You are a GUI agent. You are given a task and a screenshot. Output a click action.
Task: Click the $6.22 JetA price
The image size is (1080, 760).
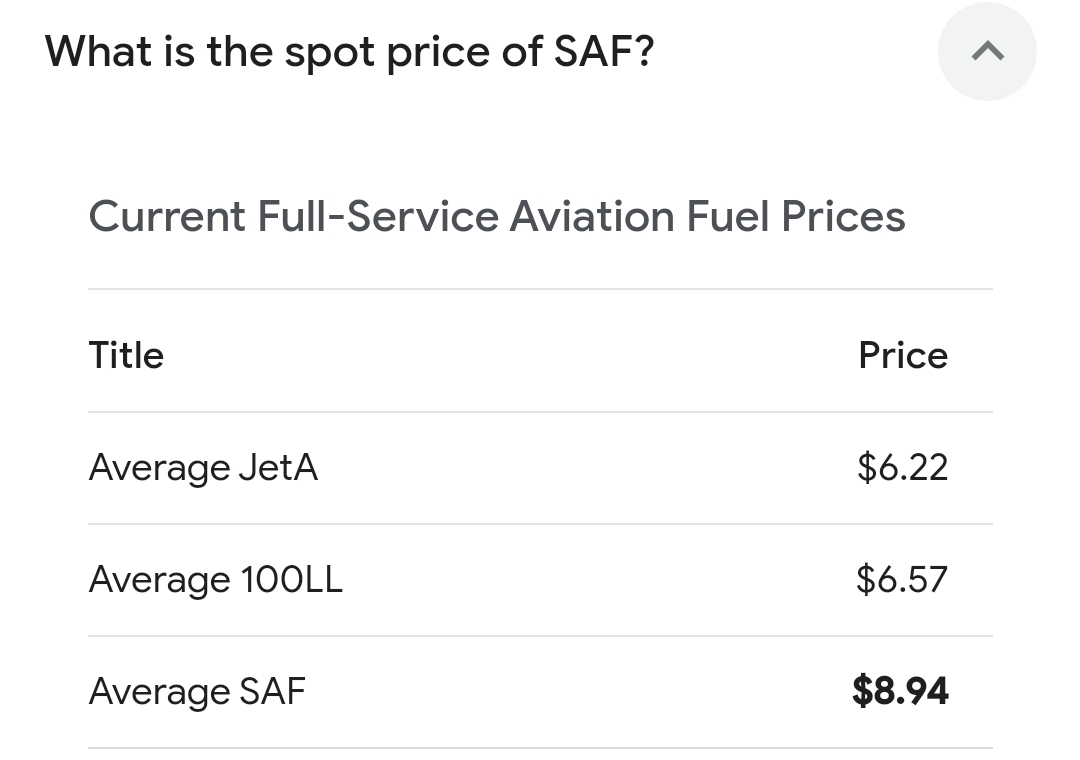pos(902,467)
